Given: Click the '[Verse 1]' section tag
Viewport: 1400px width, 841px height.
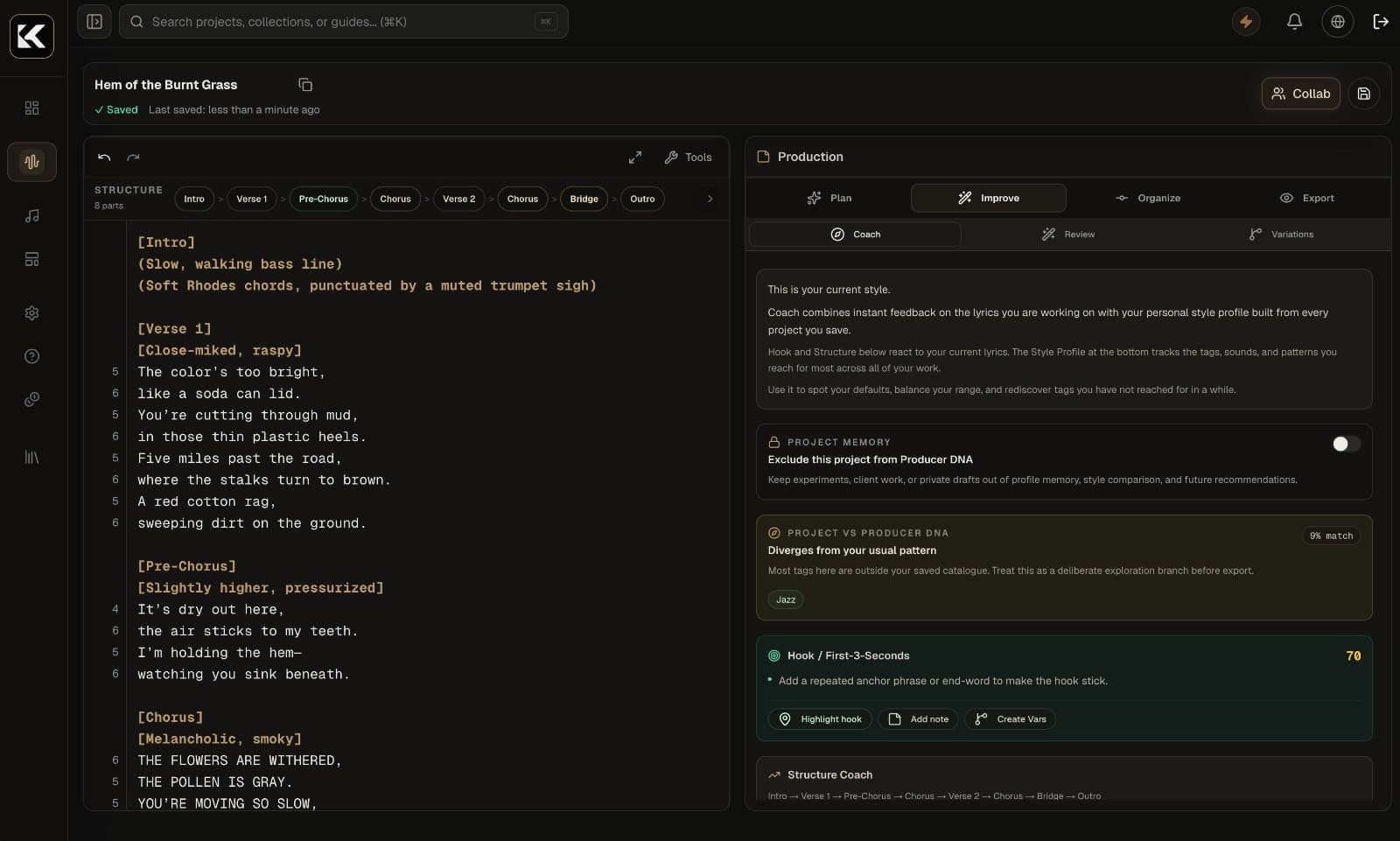Looking at the screenshot, I should click(x=174, y=328).
